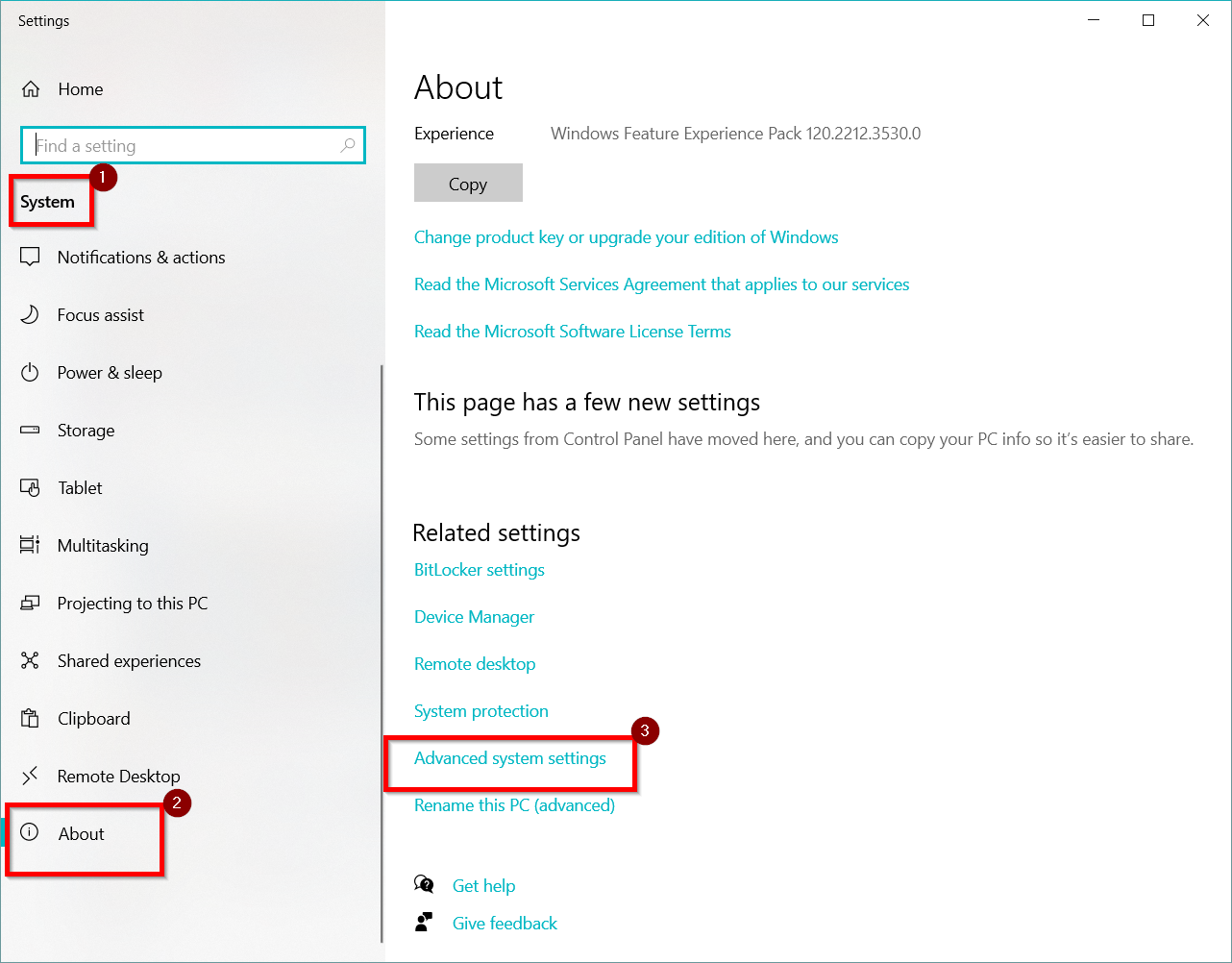Screen dimensions: 1232x963
Task: Click the Give feedback option
Action: [x=505, y=923]
